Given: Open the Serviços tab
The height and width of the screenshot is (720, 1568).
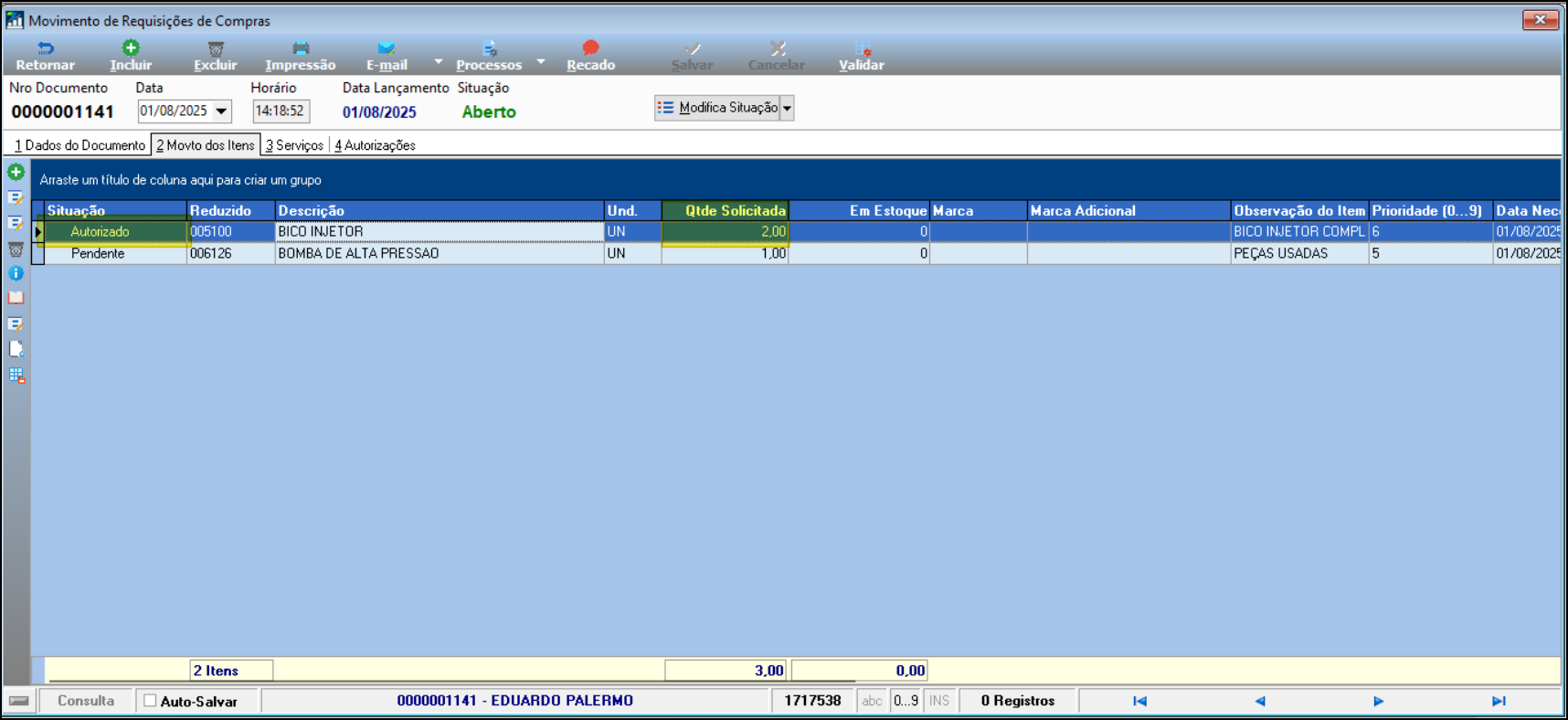Looking at the screenshot, I should point(294,145).
